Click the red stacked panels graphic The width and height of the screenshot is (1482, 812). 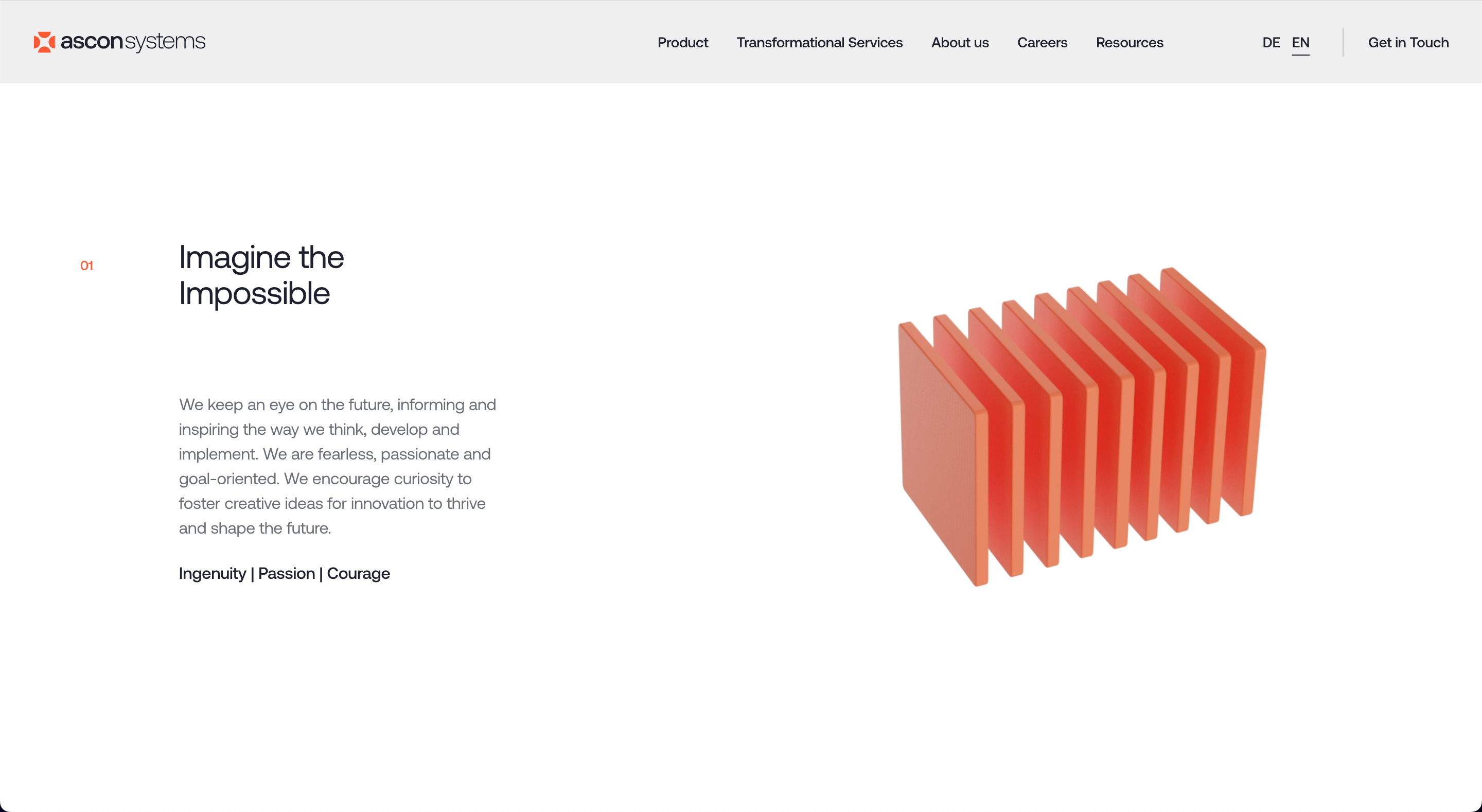[x=1082, y=426]
